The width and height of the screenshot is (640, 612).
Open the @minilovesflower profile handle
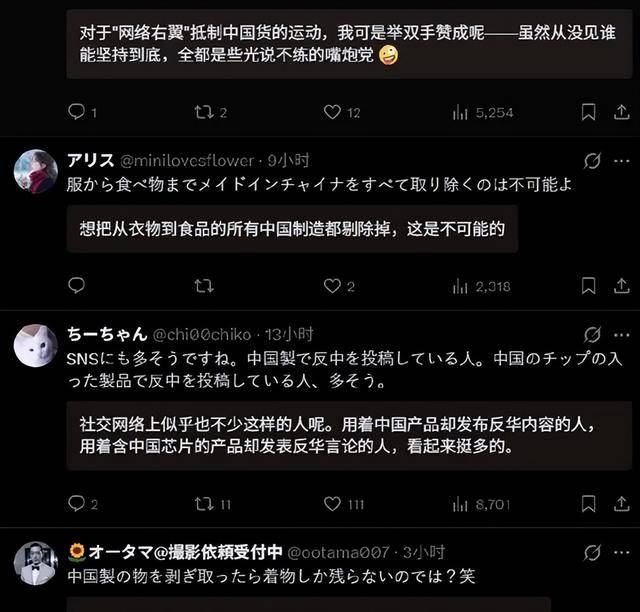pyautogui.click(x=187, y=161)
